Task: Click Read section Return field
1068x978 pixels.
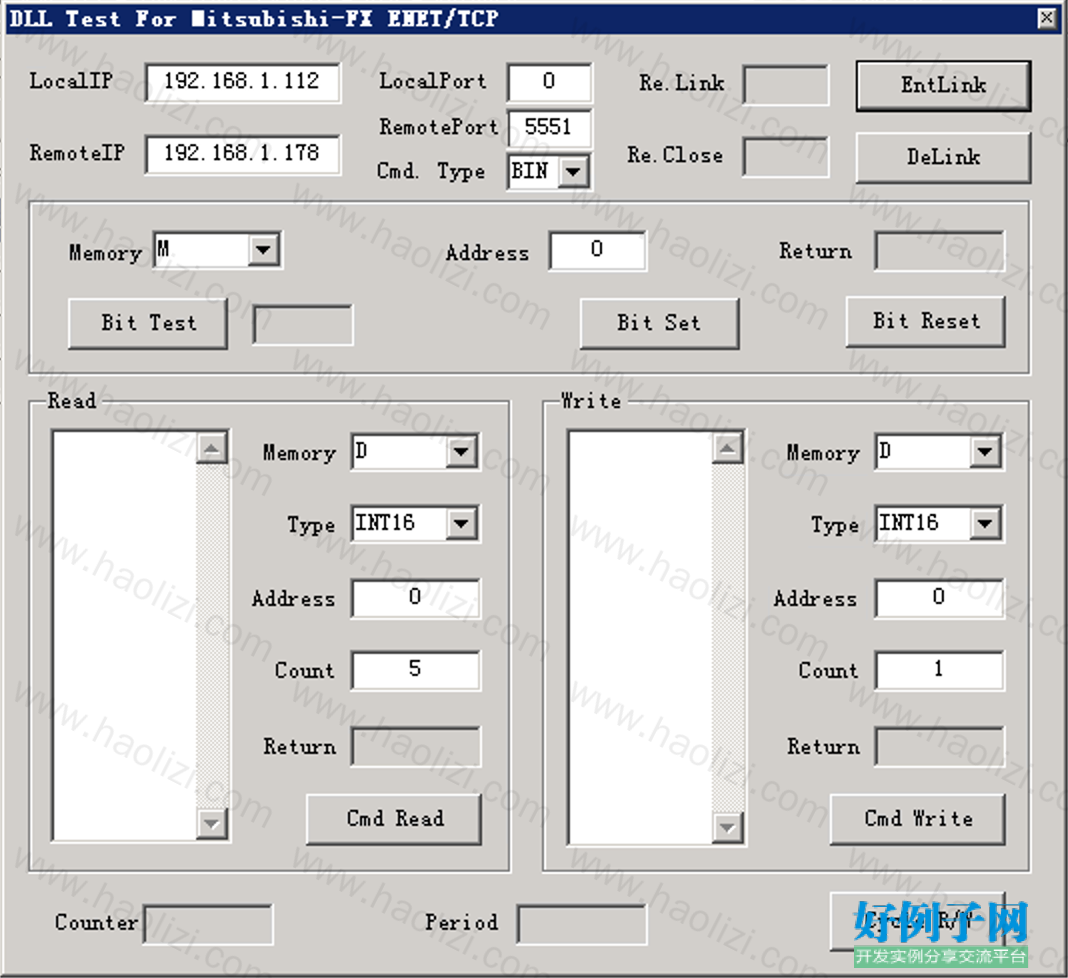Action: pyautogui.click(x=415, y=746)
